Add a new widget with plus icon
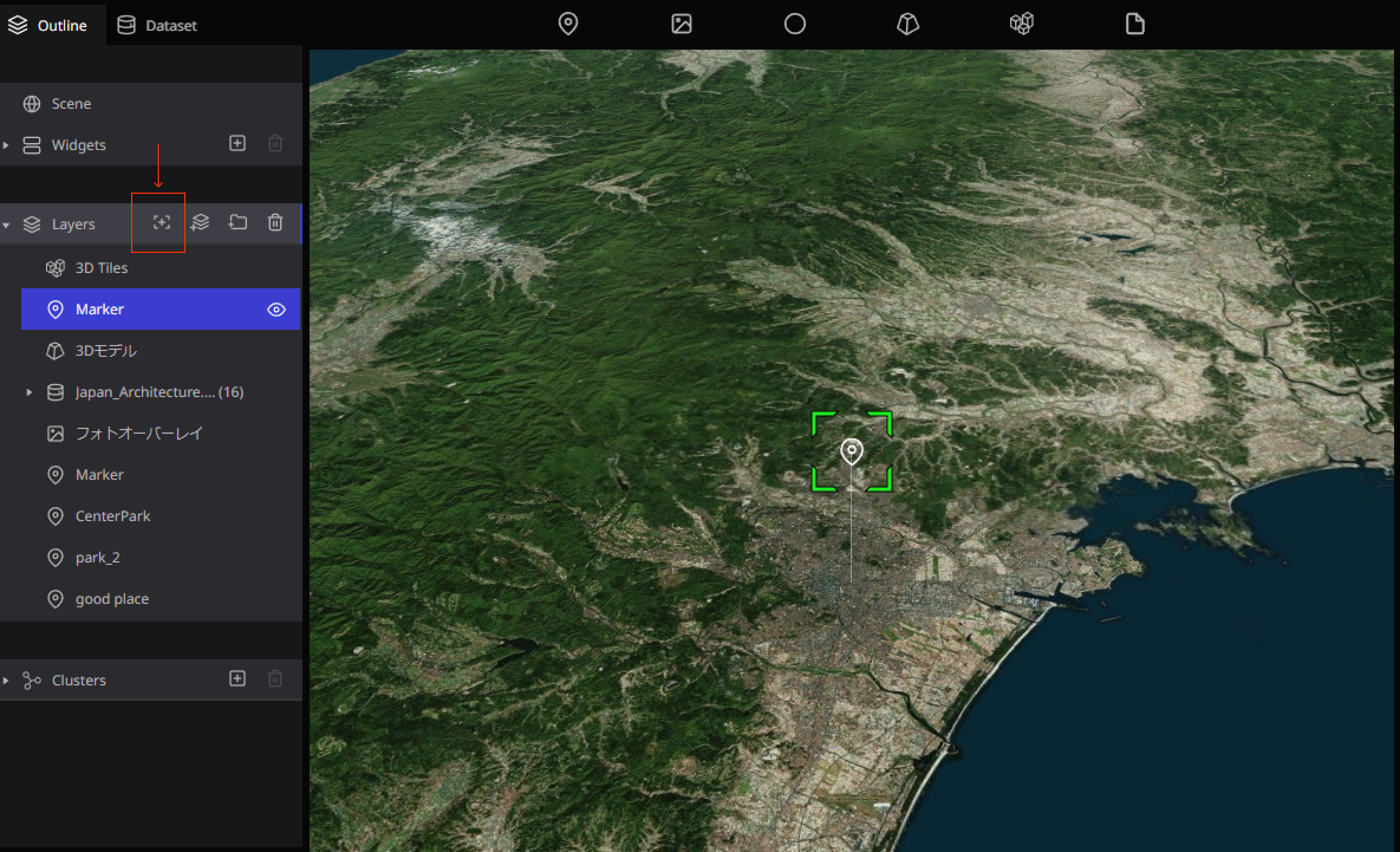 (x=237, y=144)
